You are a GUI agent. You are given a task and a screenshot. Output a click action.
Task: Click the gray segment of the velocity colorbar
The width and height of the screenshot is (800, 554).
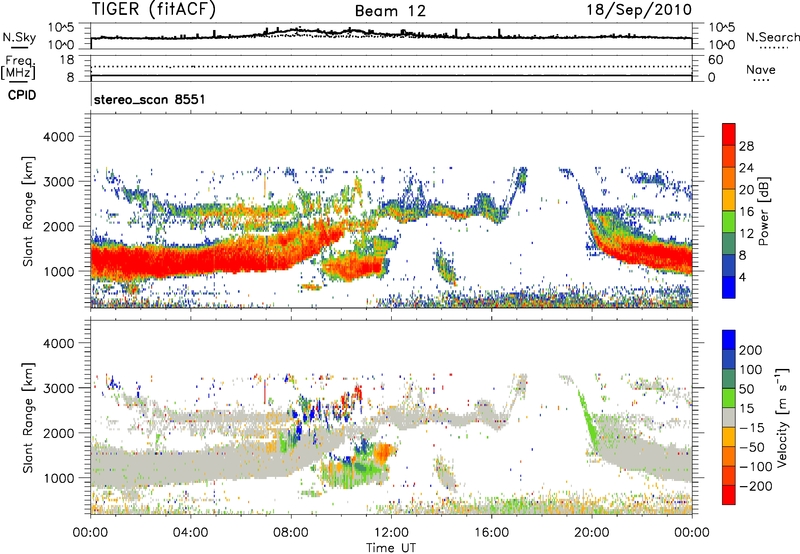pyautogui.click(x=729, y=417)
